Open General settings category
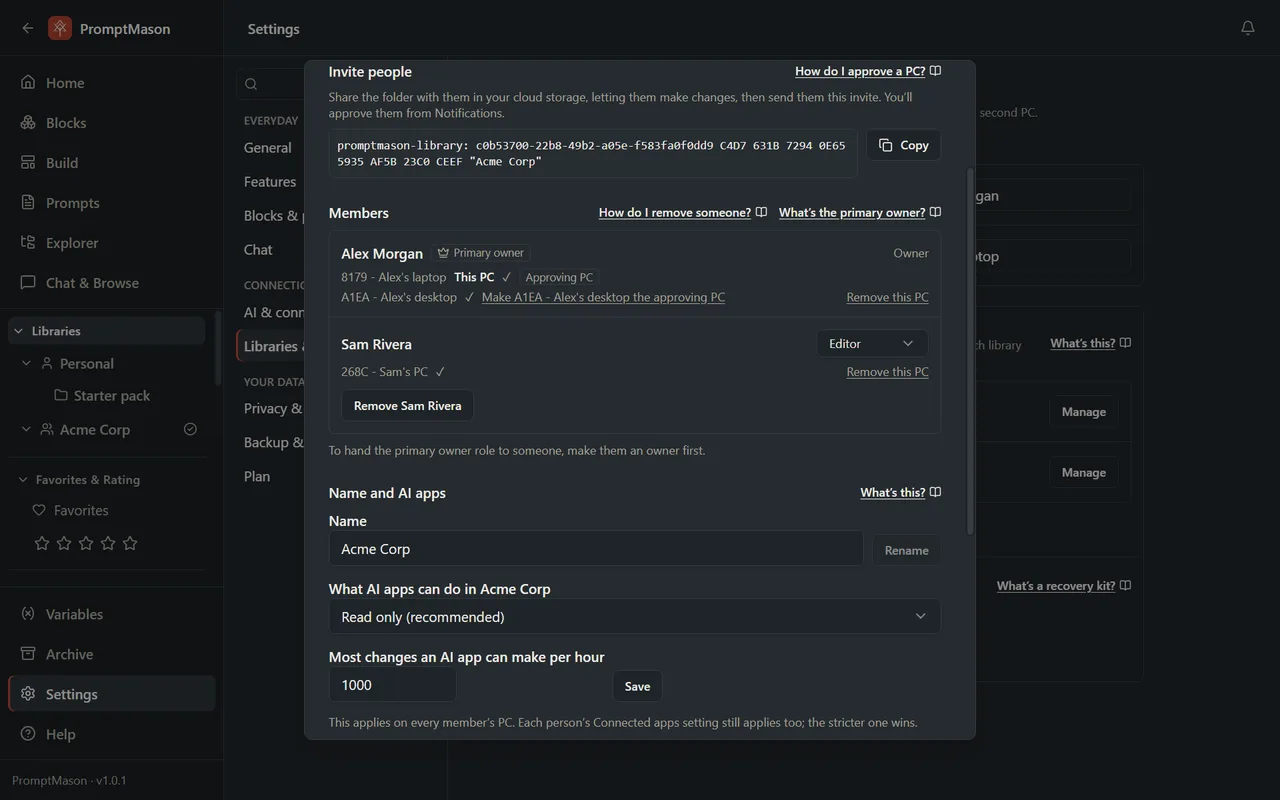 [x=268, y=148]
